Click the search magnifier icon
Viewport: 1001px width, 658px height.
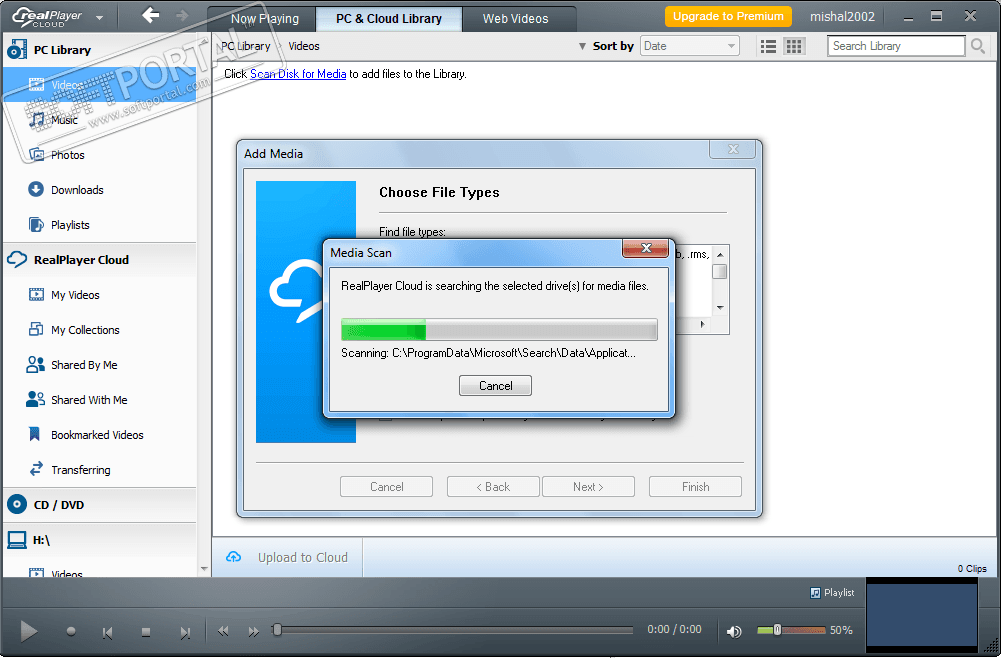tap(977, 46)
